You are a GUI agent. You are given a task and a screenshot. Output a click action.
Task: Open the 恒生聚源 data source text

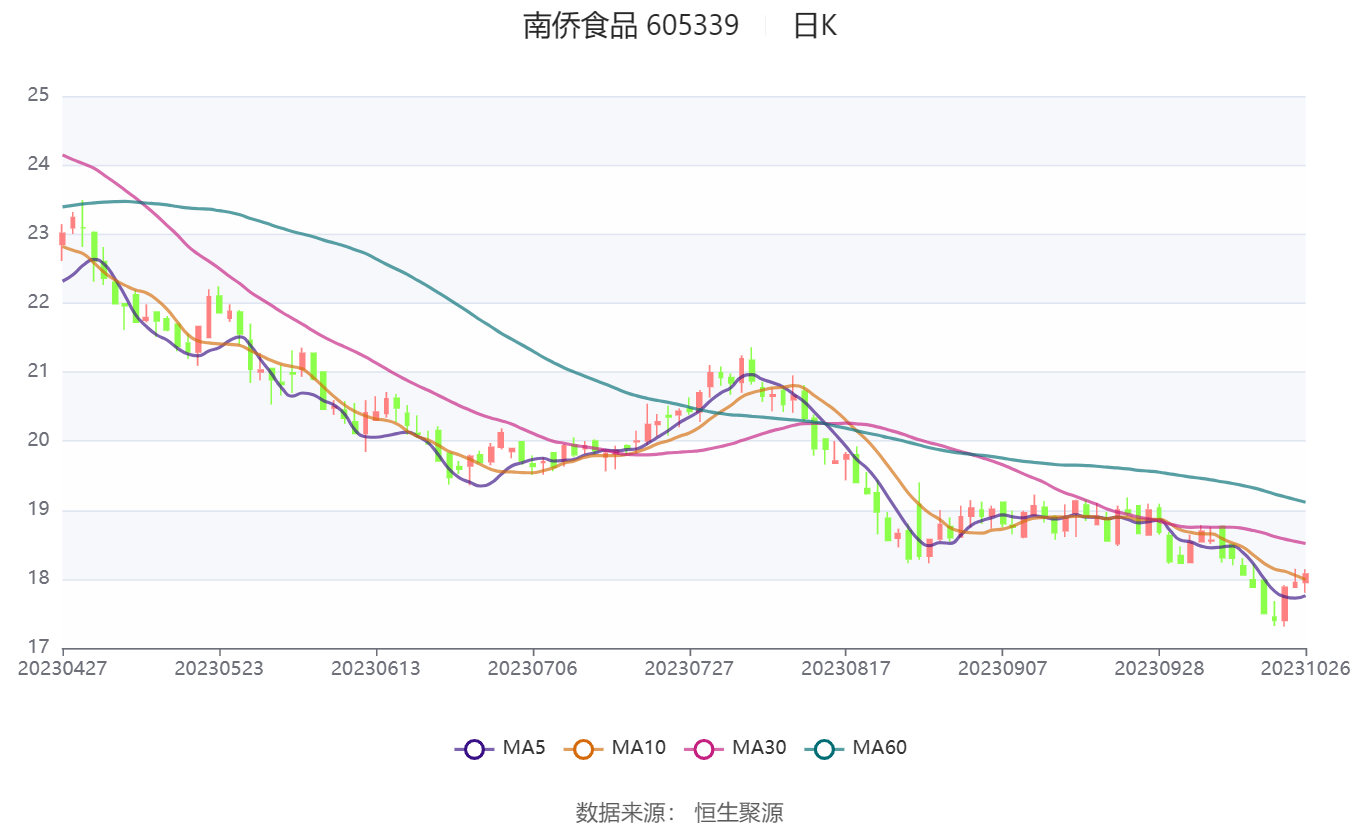click(739, 812)
